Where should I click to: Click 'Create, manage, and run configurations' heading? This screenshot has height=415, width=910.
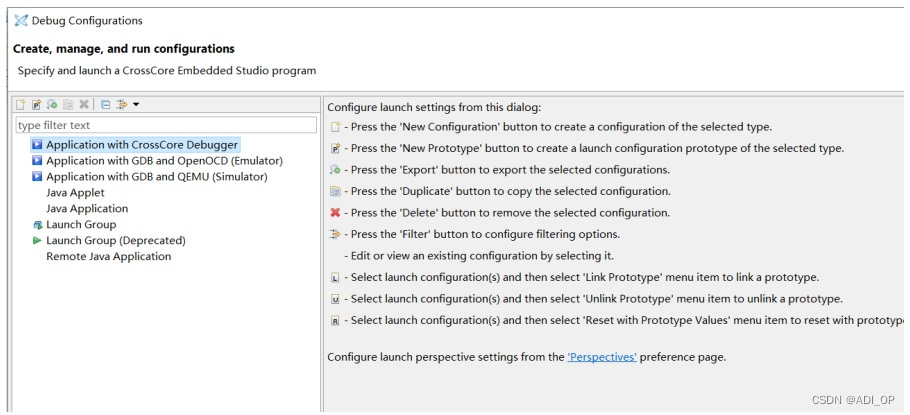click(124, 49)
